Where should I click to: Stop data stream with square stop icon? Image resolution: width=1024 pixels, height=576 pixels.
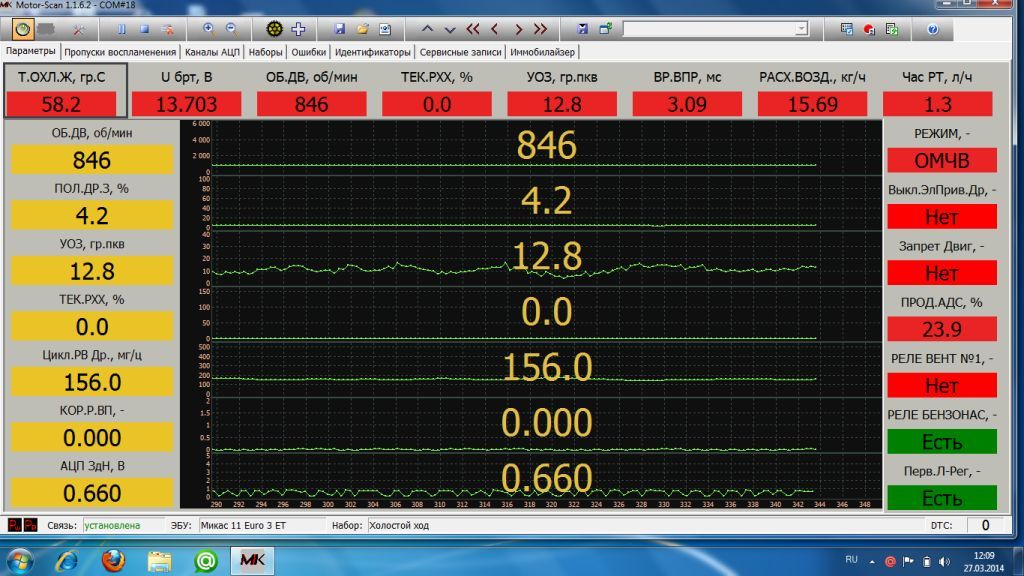[x=144, y=29]
